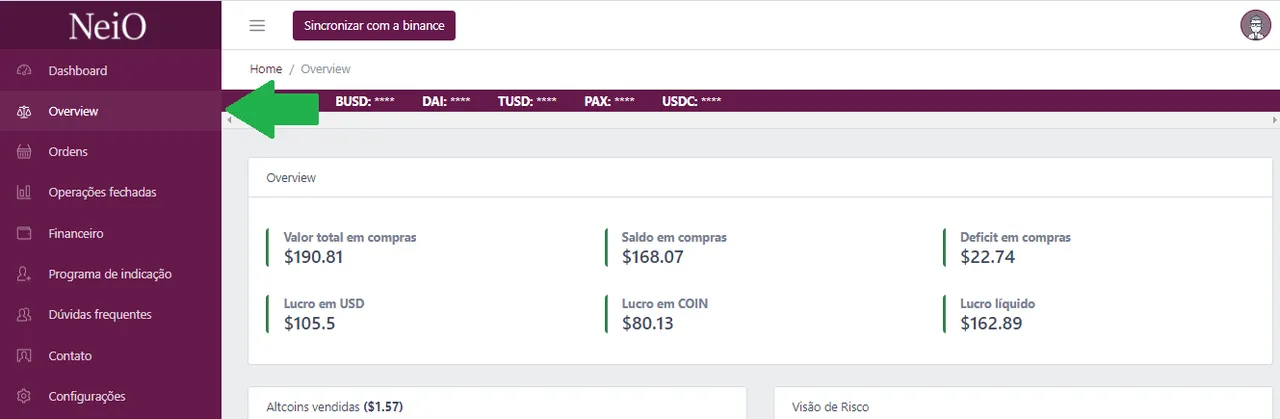Viewport: 1280px width, 419px height.
Task: Click the Contato icon in sidebar
Action: (x=24, y=355)
